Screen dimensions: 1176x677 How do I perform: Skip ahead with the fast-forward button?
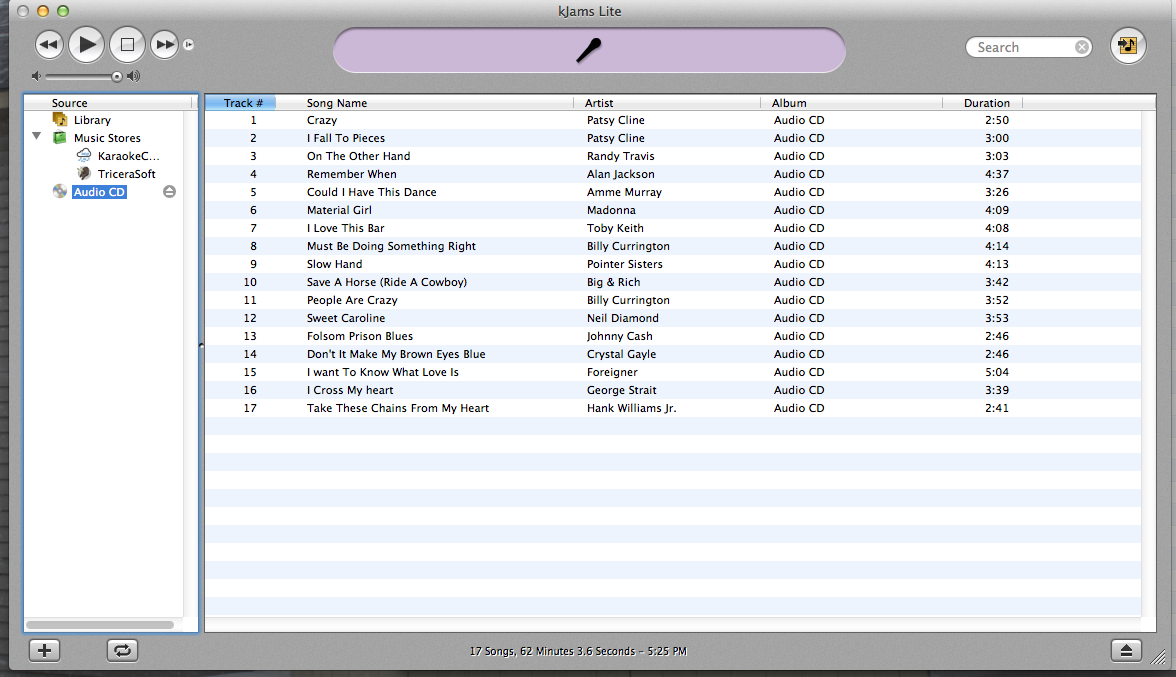click(x=164, y=44)
